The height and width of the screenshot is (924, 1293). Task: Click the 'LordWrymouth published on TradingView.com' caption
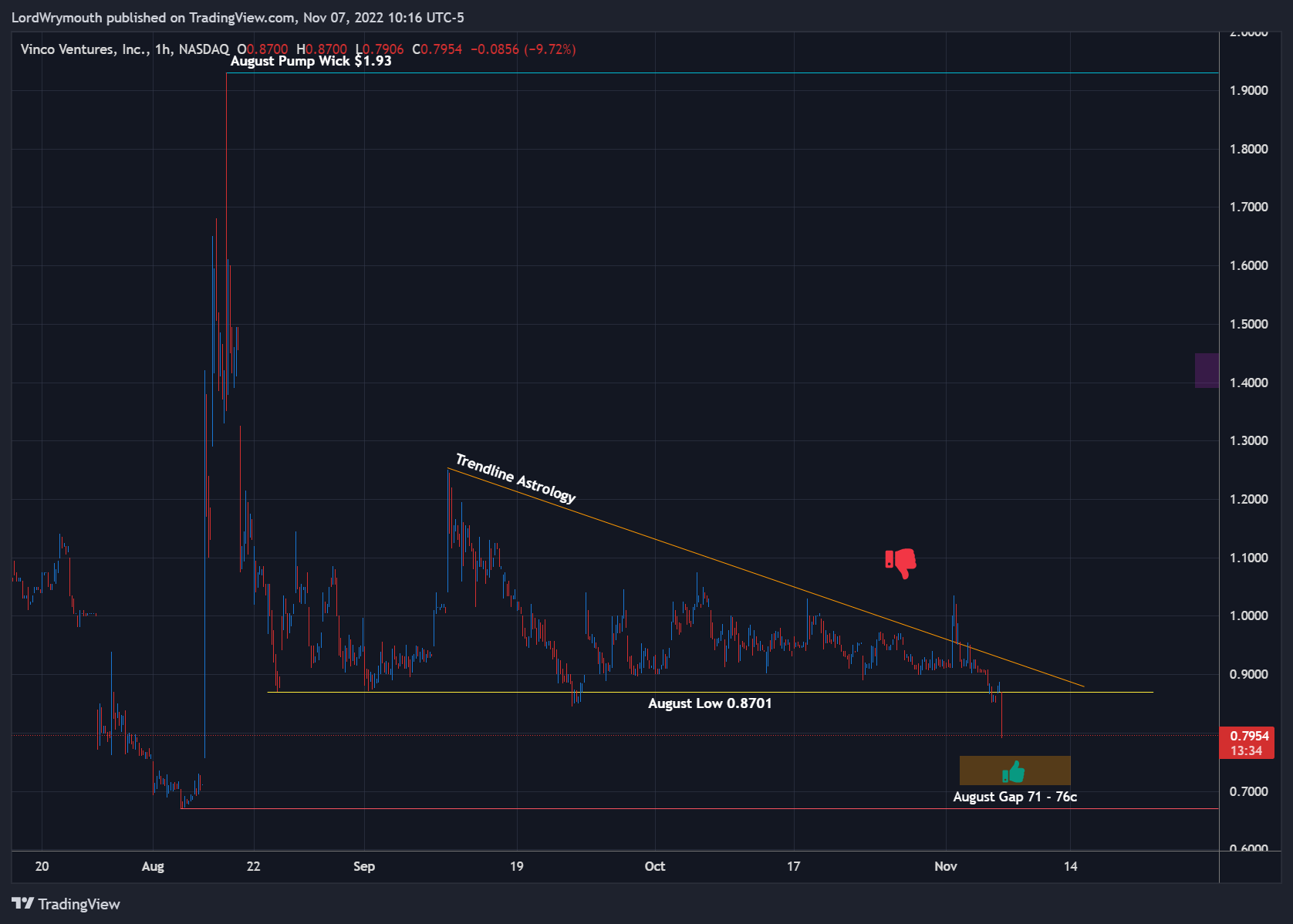point(153,18)
